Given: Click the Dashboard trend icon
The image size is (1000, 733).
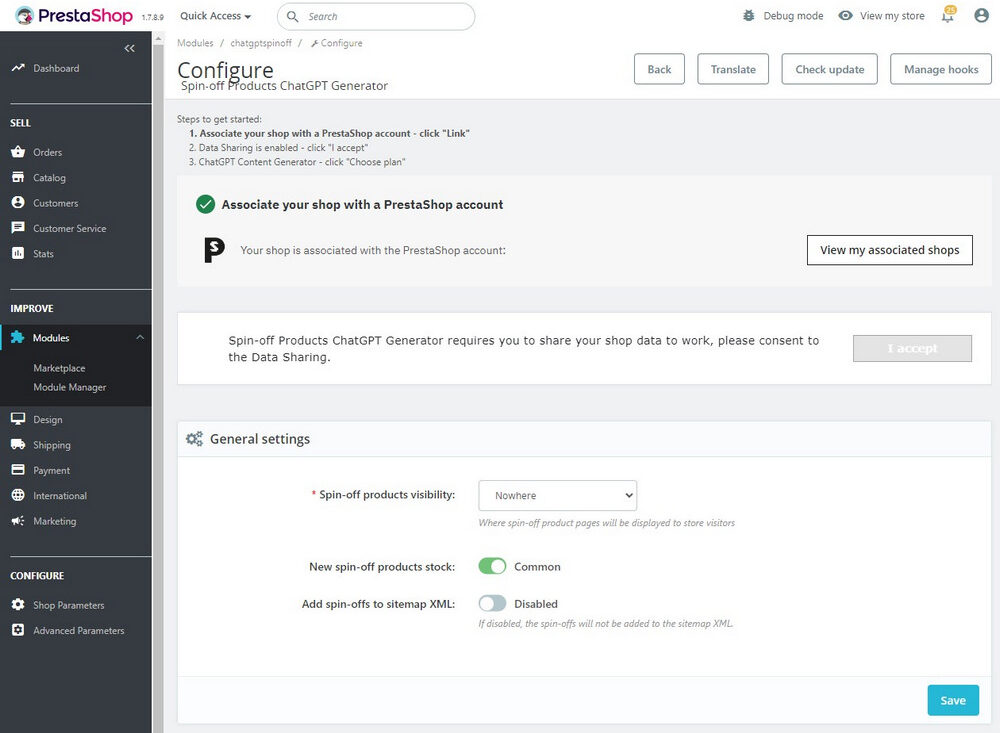Looking at the screenshot, I should coord(18,68).
